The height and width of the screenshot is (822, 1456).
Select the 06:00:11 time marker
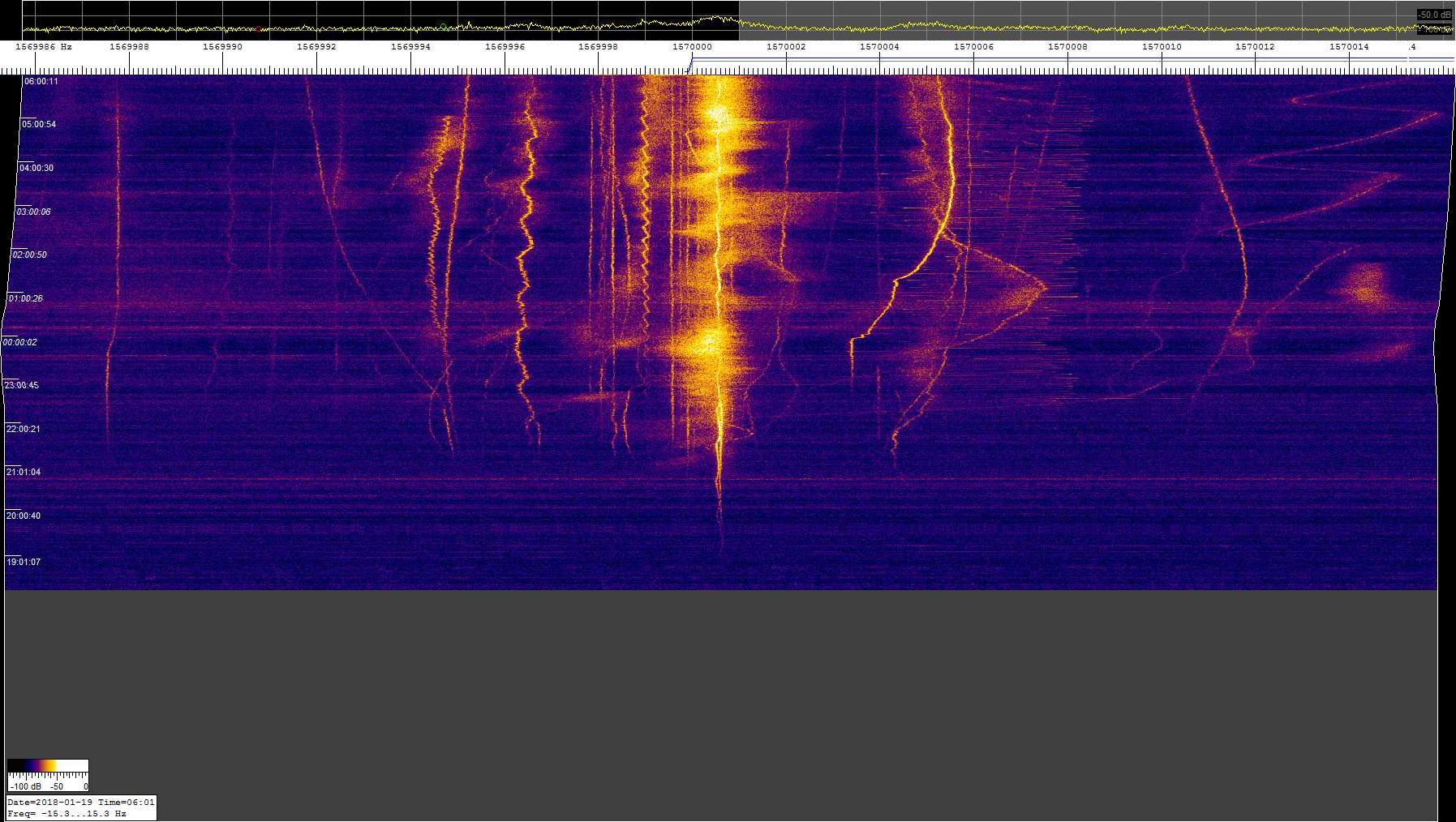point(41,82)
